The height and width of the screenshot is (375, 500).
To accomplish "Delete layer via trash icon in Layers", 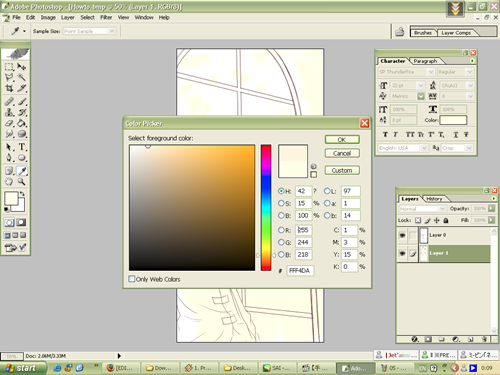I will (484, 339).
